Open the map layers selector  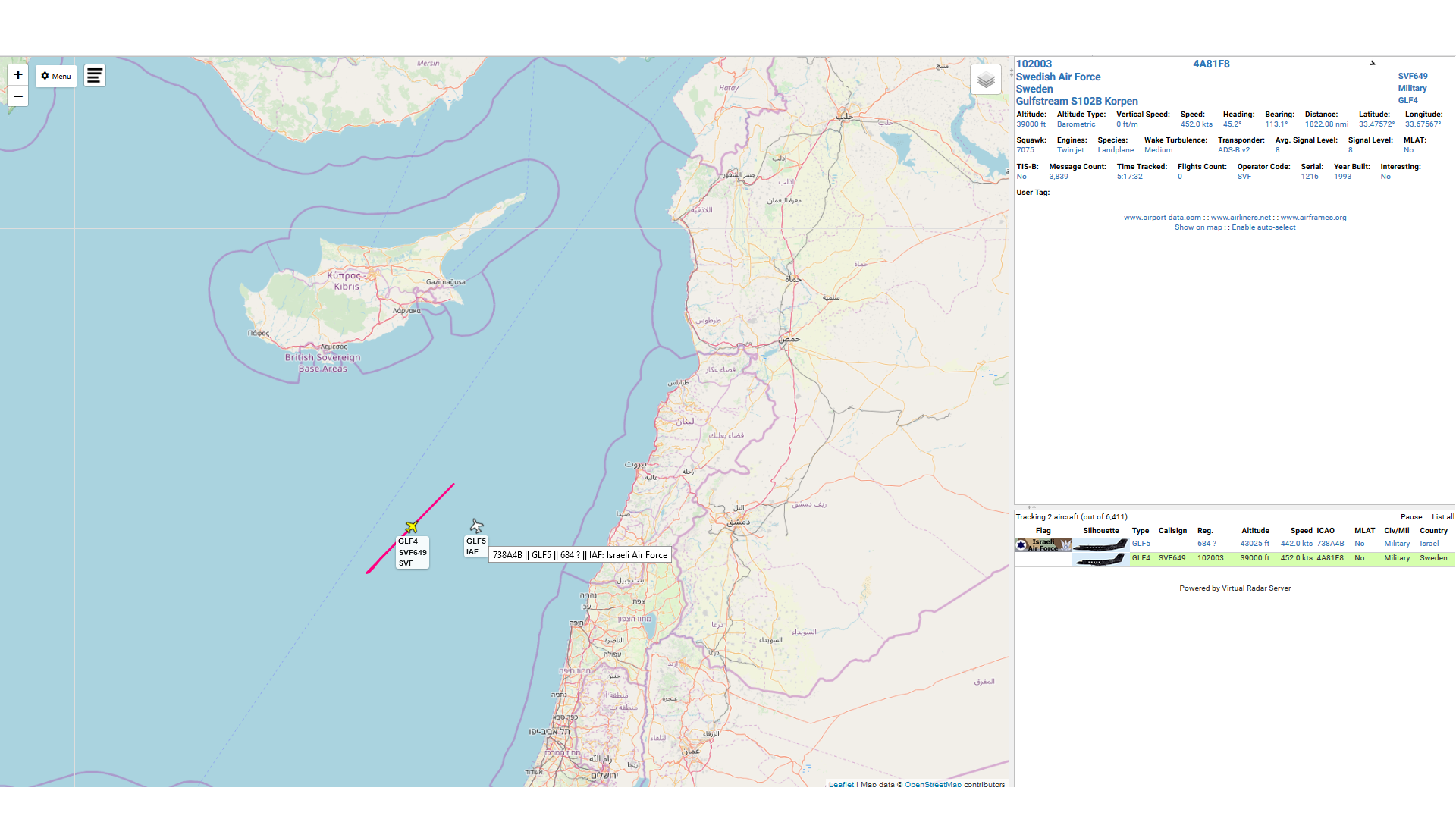pyautogui.click(x=985, y=80)
